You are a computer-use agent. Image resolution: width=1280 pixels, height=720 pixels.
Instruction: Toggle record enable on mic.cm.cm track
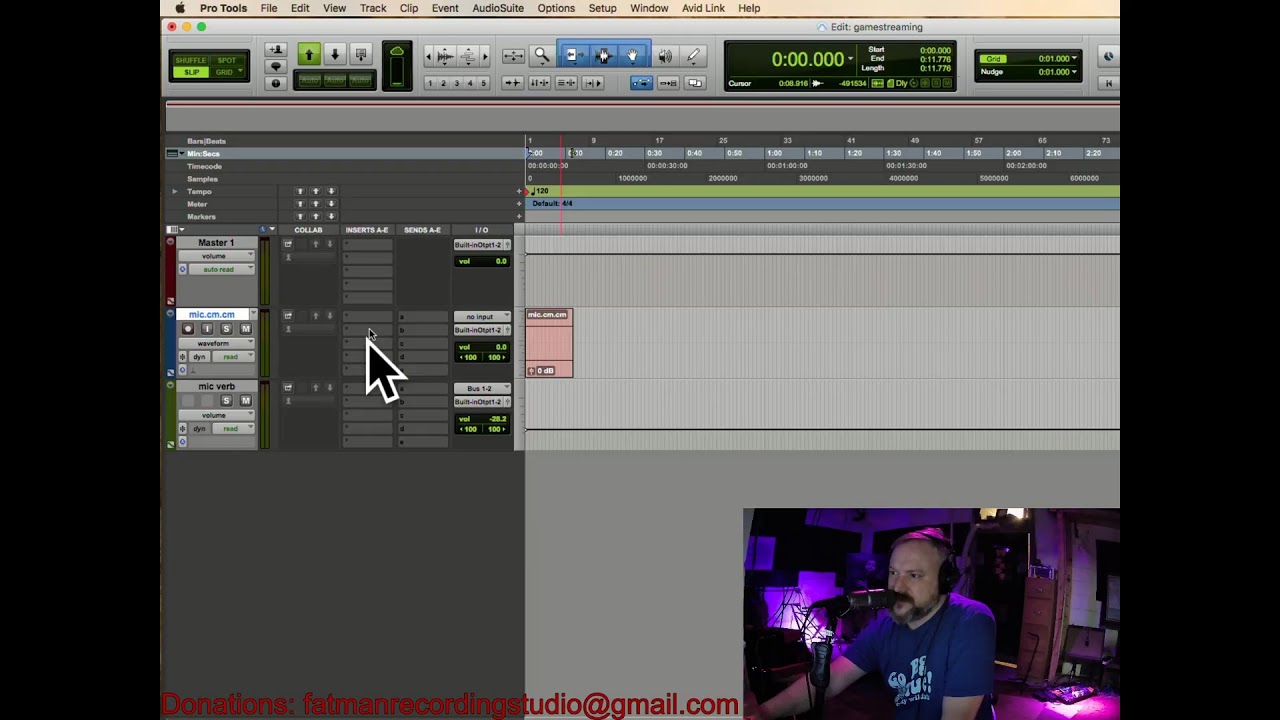[188, 329]
